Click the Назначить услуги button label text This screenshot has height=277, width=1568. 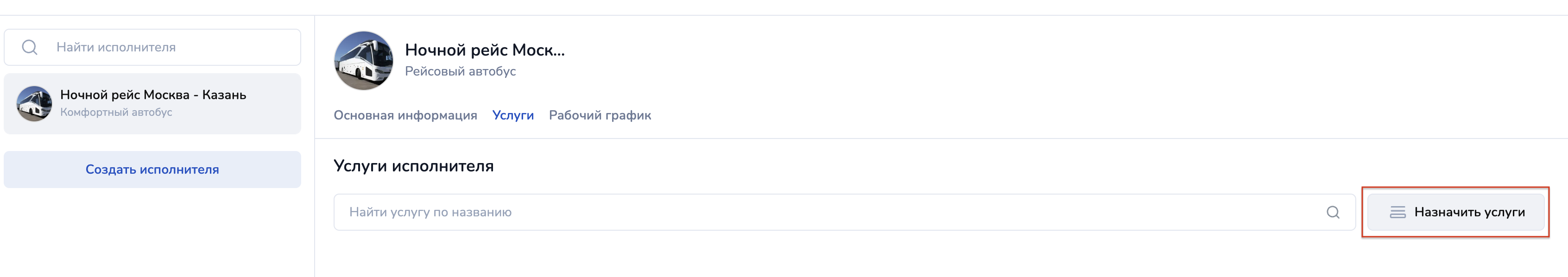click(x=1469, y=213)
